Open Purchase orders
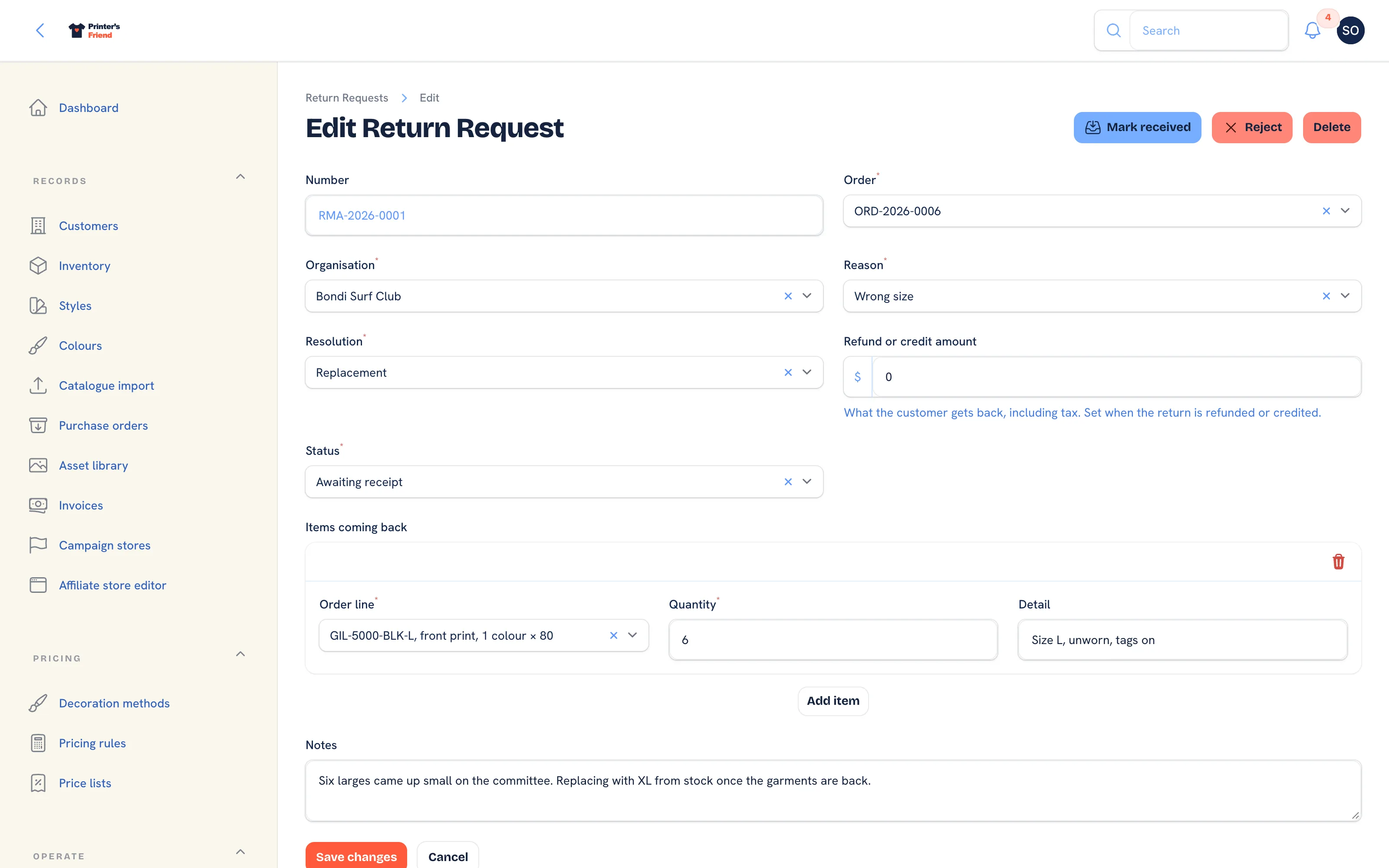 103,425
